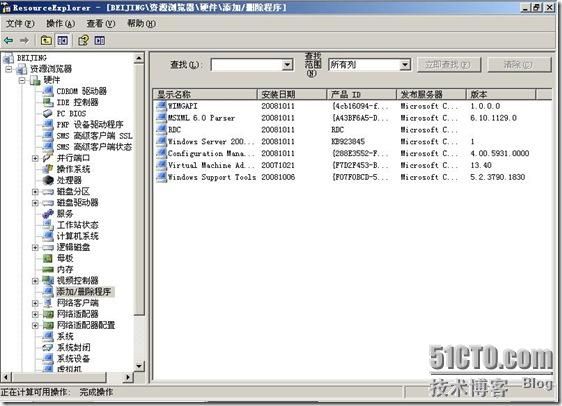Click the version 6.10.1129.0 cell
562x406 pixels.
pyautogui.click(x=493, y=118)
